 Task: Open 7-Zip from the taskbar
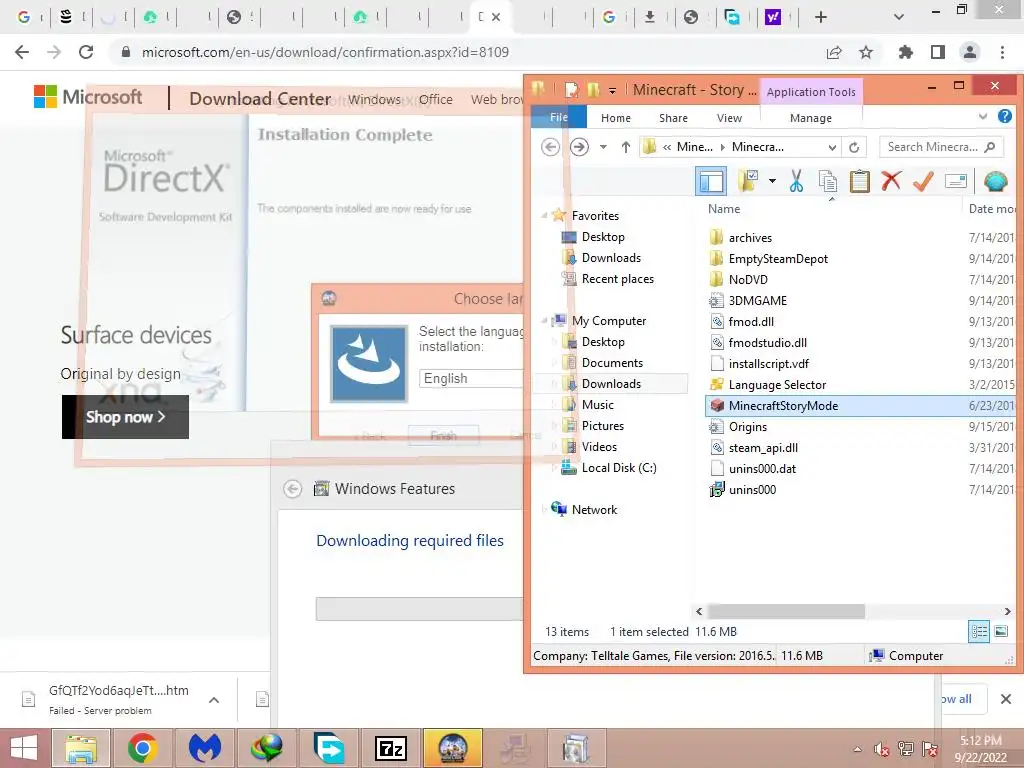pos(391,748)
